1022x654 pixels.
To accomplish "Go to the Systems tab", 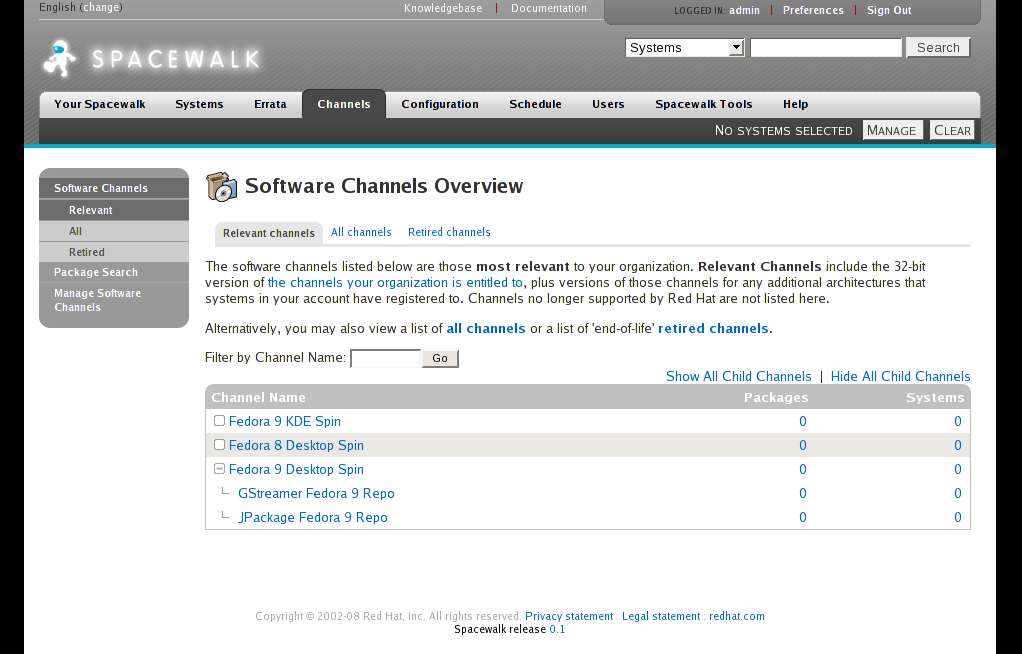I will (x=199, y=104).
